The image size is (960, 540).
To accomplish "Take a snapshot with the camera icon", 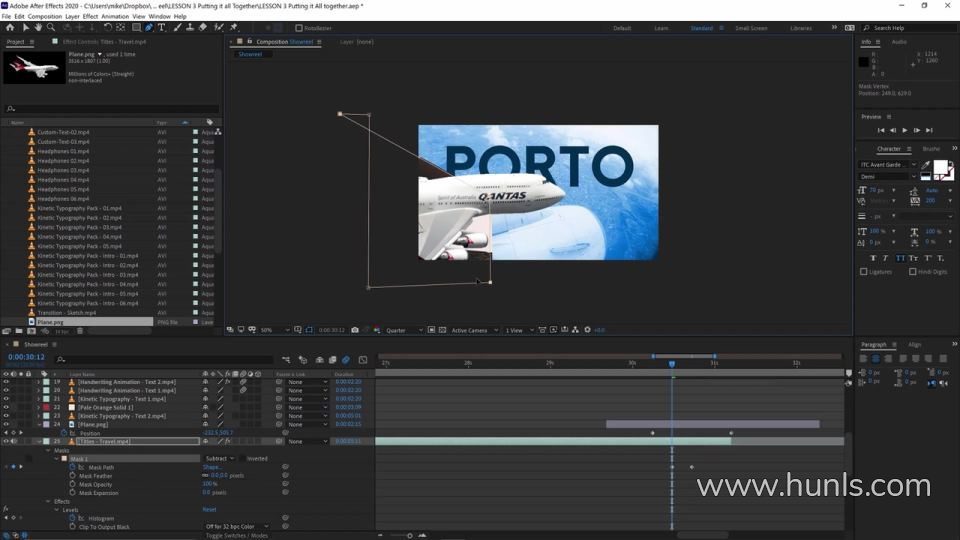I will 353,330.
